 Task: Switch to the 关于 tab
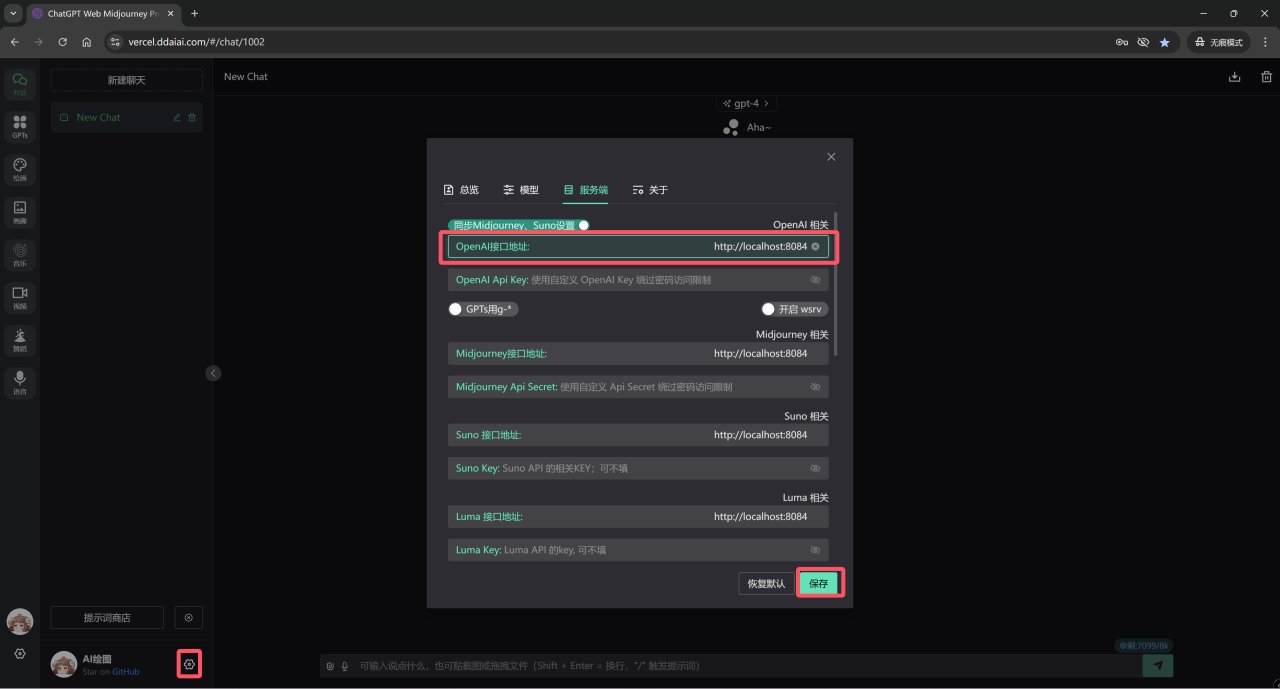[x=650, y=190]
